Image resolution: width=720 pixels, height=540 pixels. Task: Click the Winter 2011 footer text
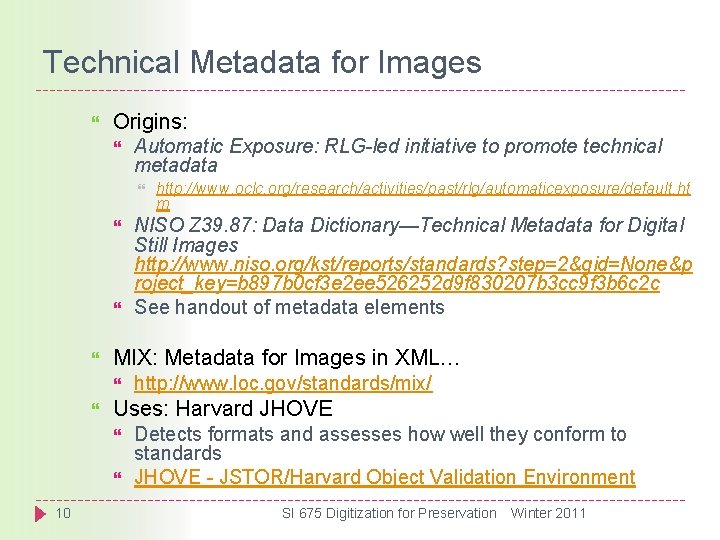click(548, 513)
